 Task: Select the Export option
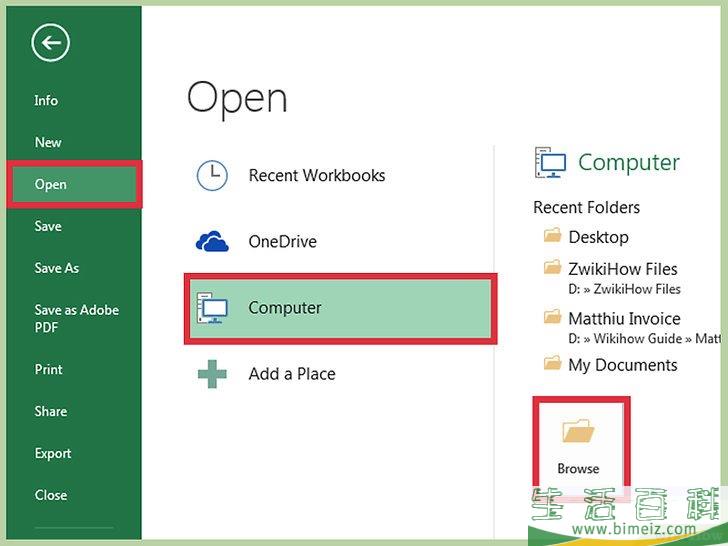click(53, 453)
